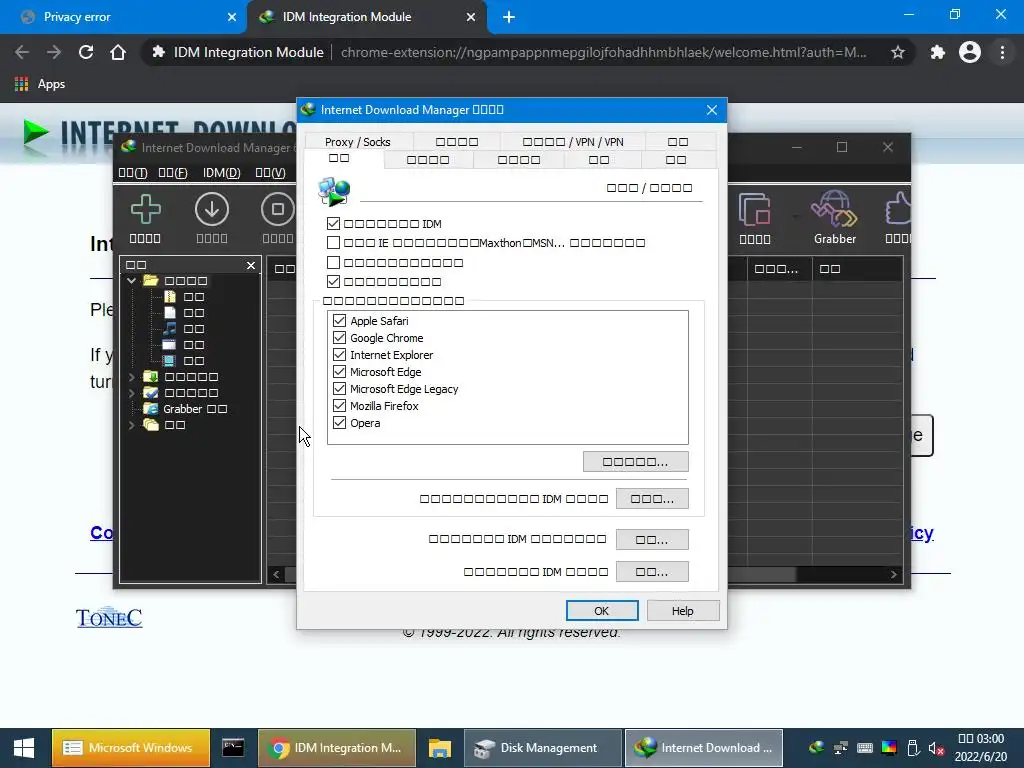Open Chrome's three-dot menu

[x=1002, y=52]
